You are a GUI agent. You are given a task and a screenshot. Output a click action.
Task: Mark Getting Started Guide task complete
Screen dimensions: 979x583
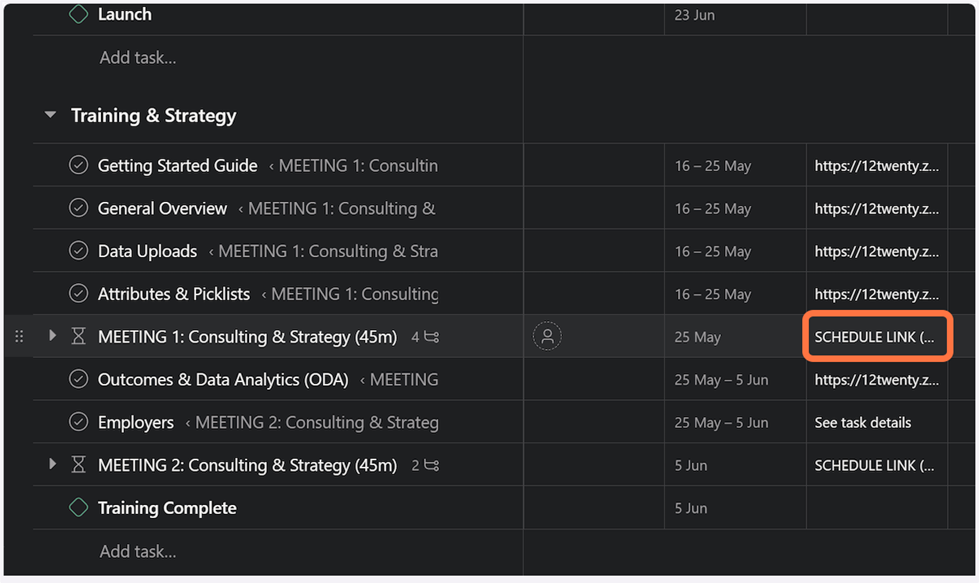(x=78, y=166)
